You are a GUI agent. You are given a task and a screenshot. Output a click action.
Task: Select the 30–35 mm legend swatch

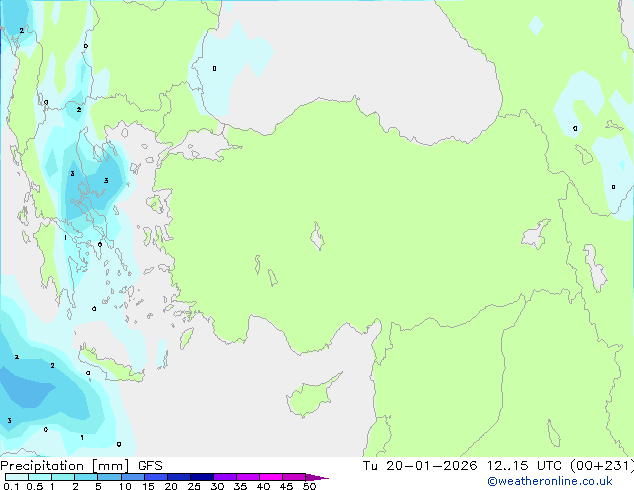click(x=224, y=477)
